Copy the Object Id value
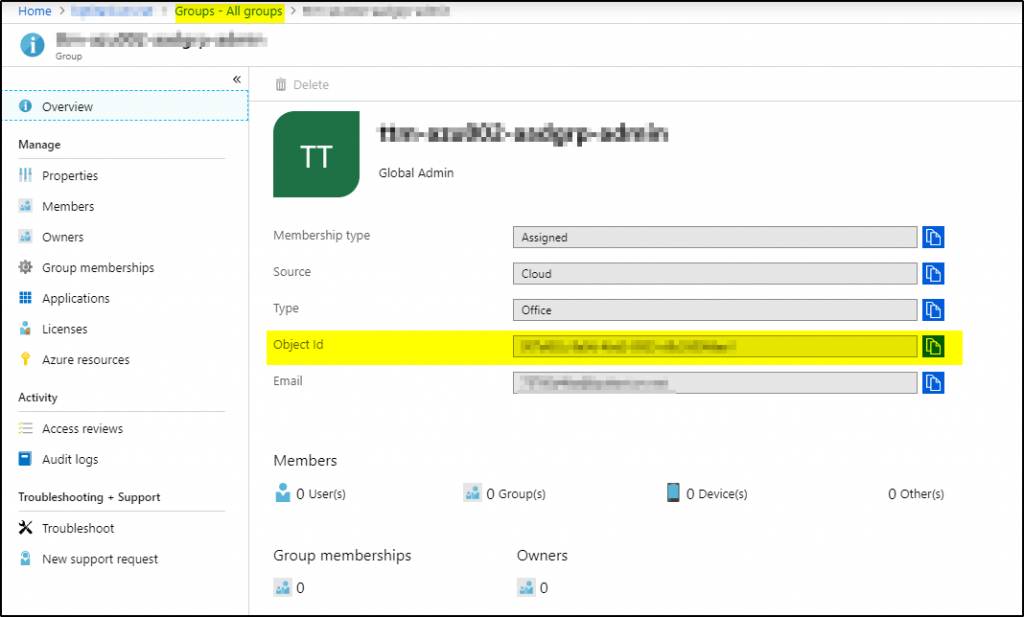The height and width of the screenshot is (617, 1024). point(933,346)
